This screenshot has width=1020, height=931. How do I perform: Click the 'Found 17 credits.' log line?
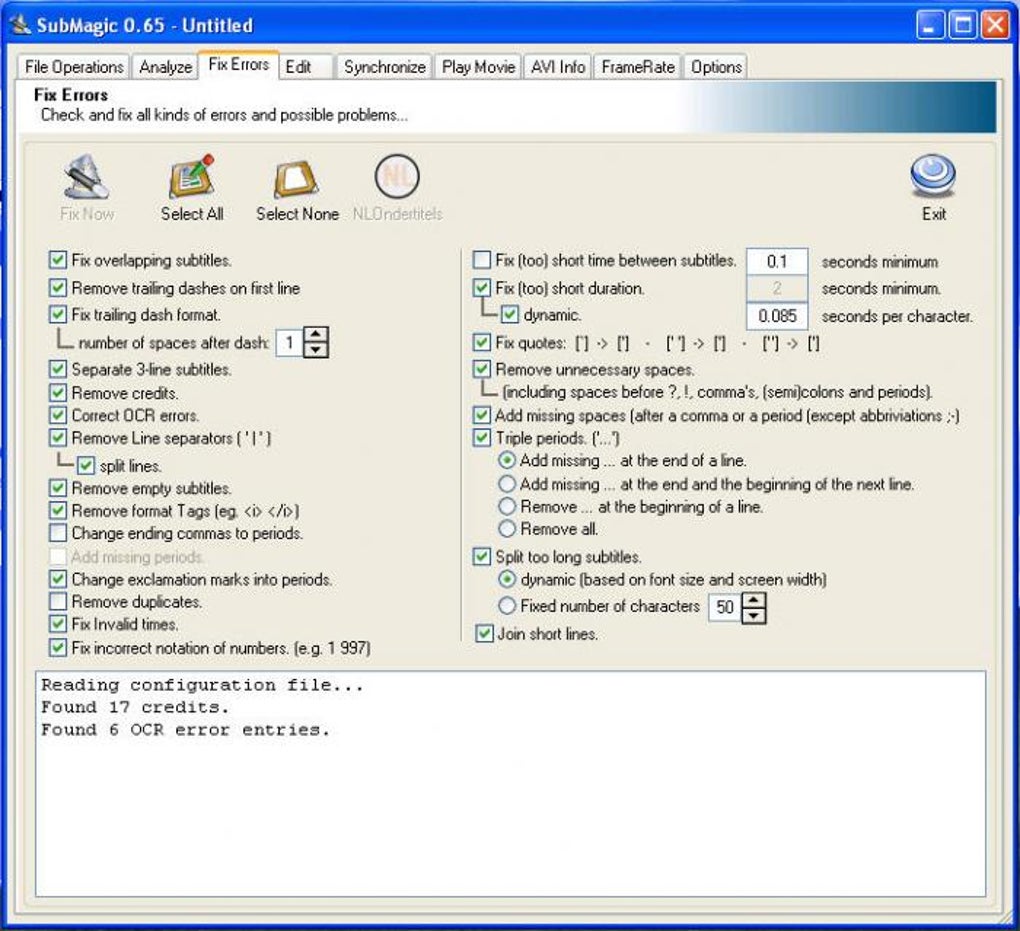(x=135, y=707)
